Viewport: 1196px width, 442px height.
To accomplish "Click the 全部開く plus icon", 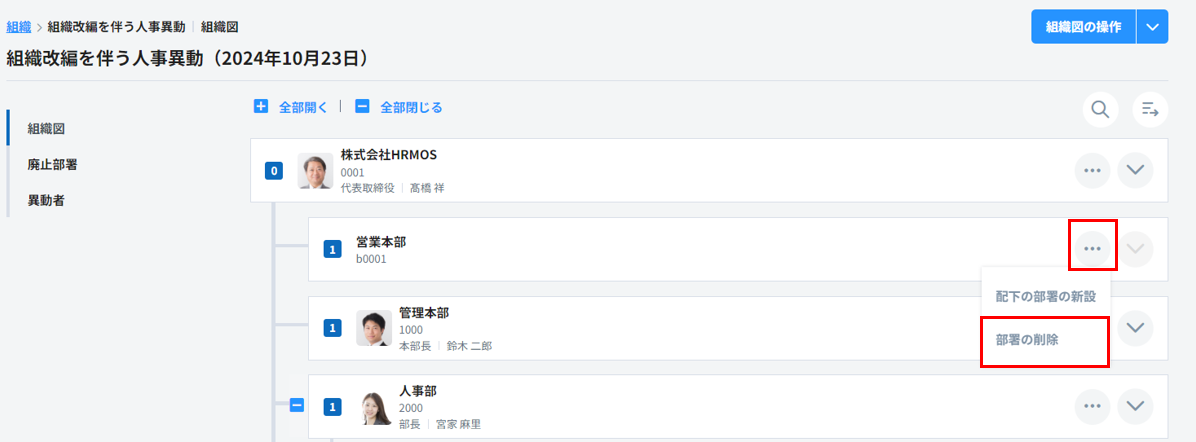I will (261, 107).
